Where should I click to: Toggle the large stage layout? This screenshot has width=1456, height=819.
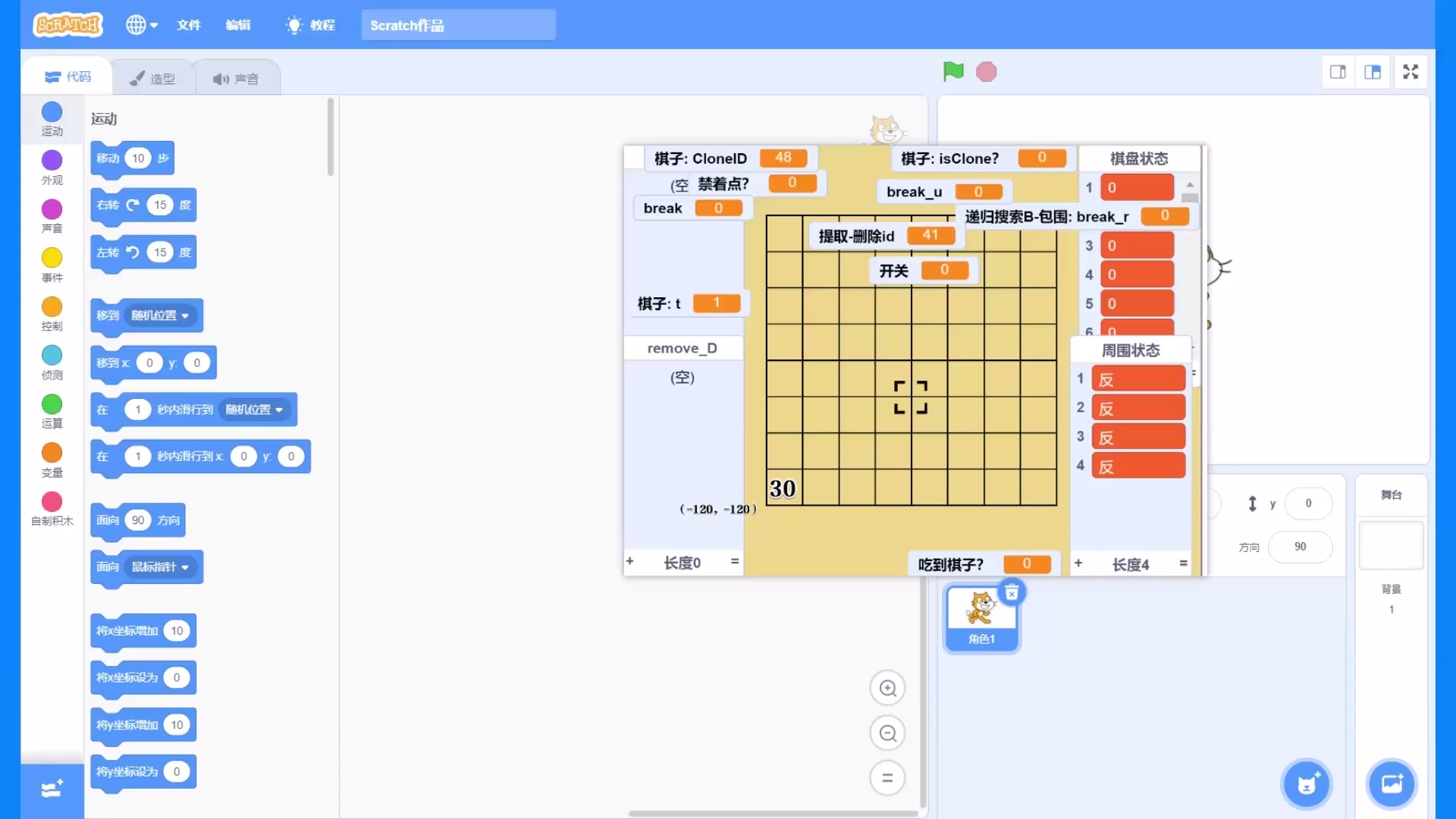1373,71
